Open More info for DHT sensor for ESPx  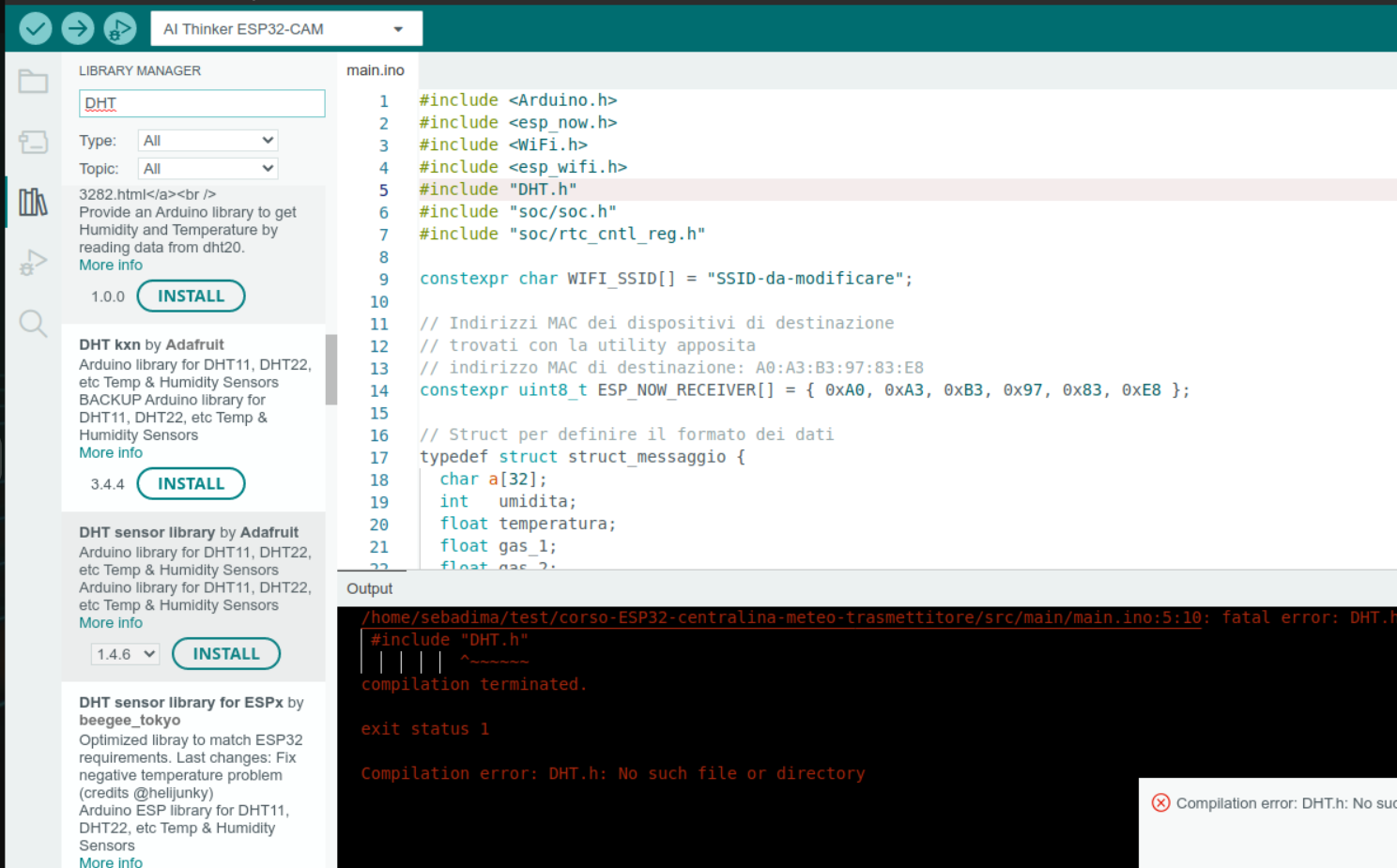point(111,861)
